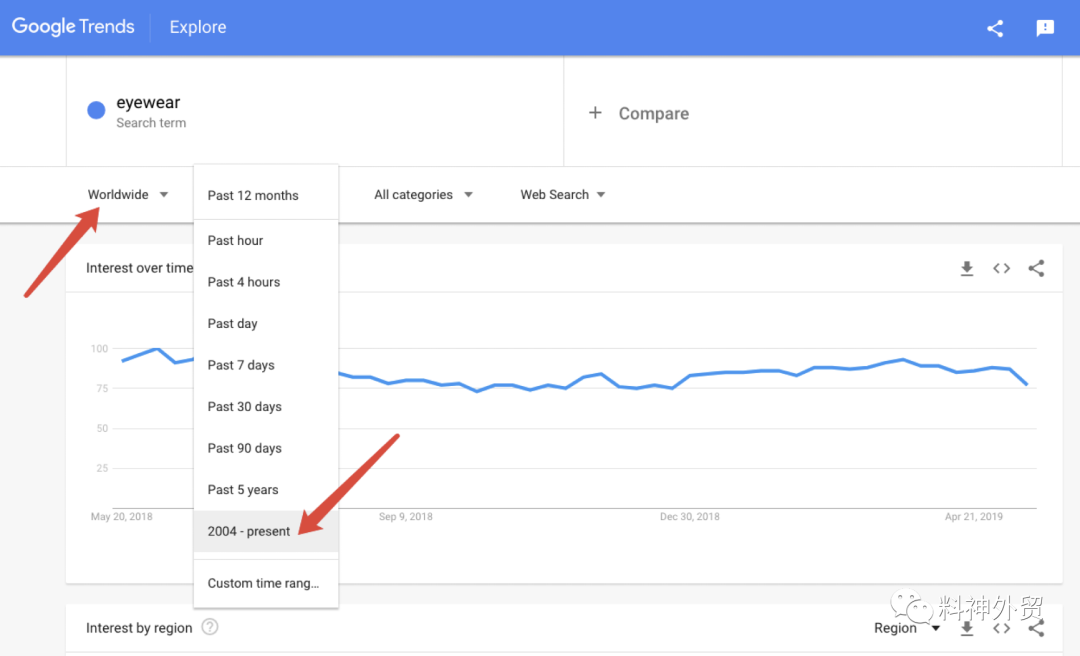
Task: Select Past 7 days from menu
Action: [x=241, y=365]
